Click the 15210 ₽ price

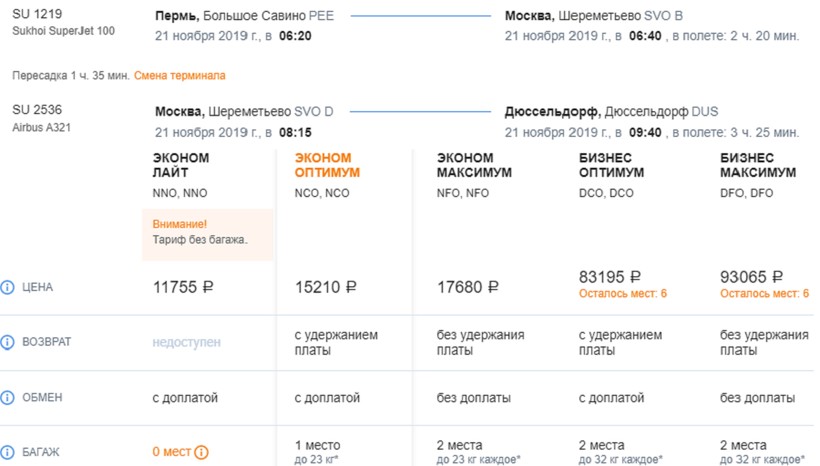pos(325,288)
